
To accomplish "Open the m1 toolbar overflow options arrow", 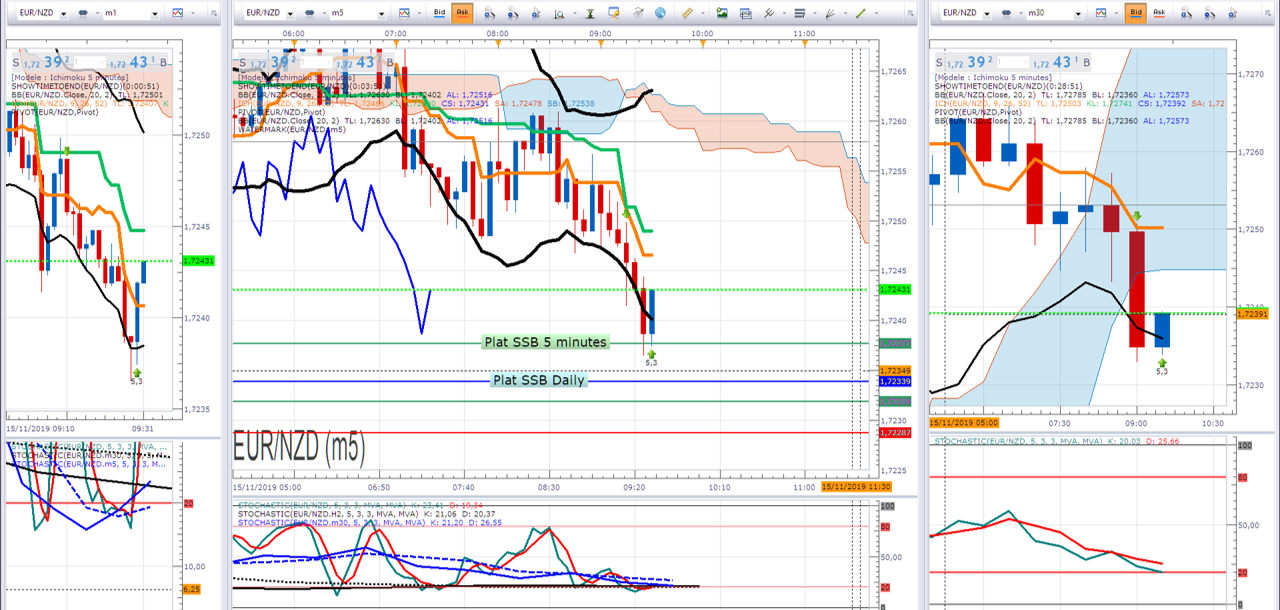I will (x=214, y=13).
